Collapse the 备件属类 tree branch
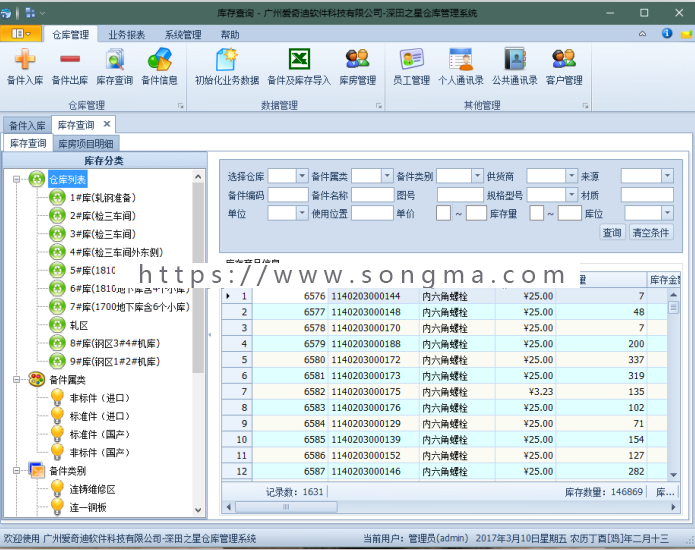Screen dimensions: 695x550 [x=16, y=380]
